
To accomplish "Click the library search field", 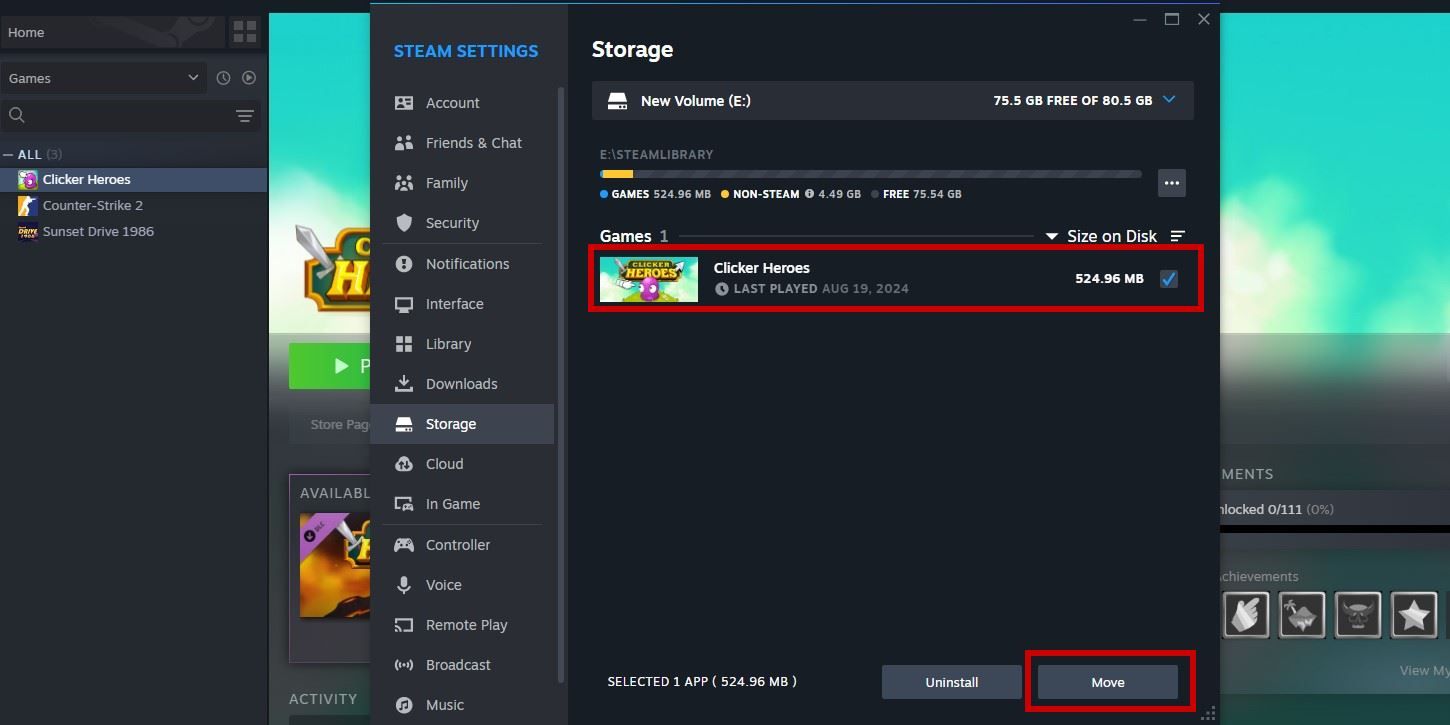I will click(116, 116).
